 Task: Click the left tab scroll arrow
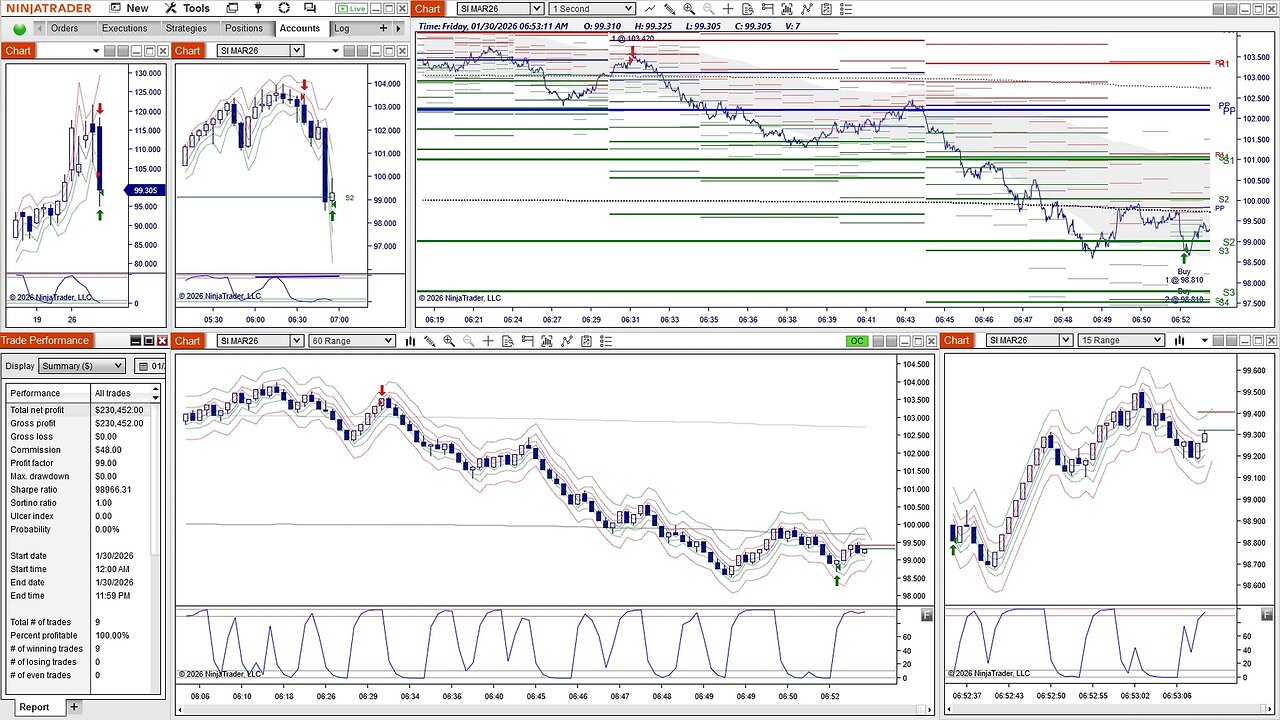[37, 29]
